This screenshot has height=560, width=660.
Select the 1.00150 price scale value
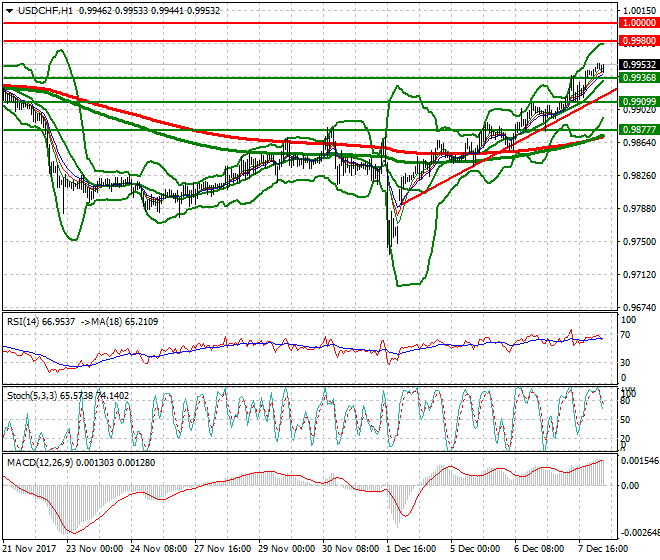(x=639, y=11)
